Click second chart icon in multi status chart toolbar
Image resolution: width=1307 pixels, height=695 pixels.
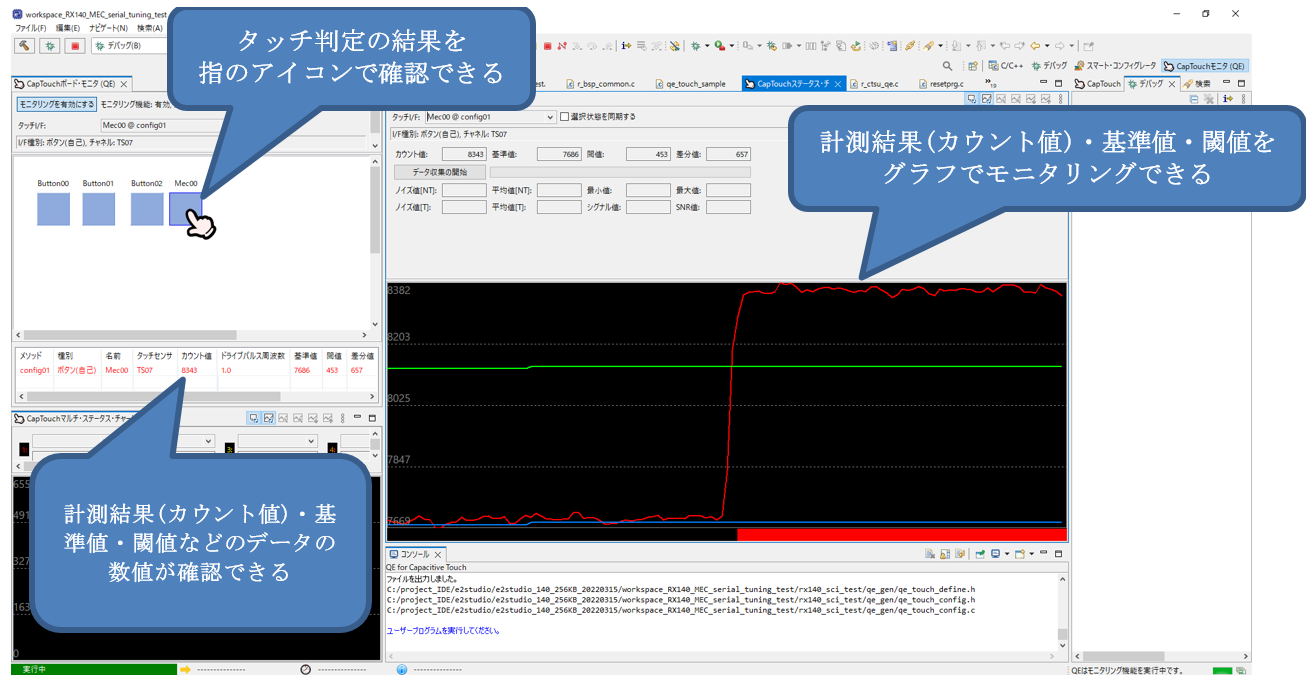tap(270, 418)
